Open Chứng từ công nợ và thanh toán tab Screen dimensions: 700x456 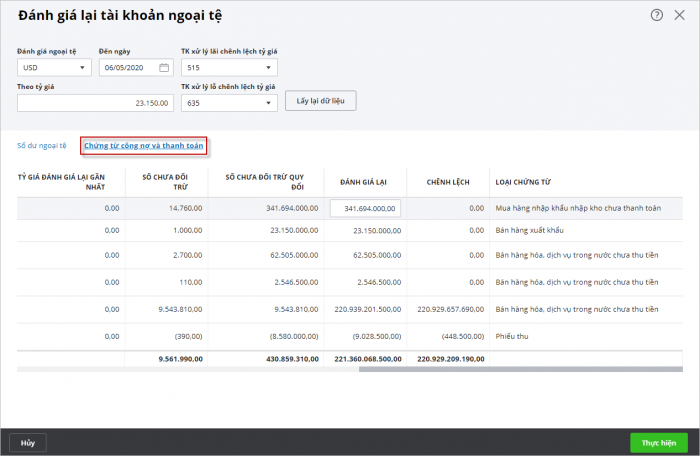click(144, 146)
